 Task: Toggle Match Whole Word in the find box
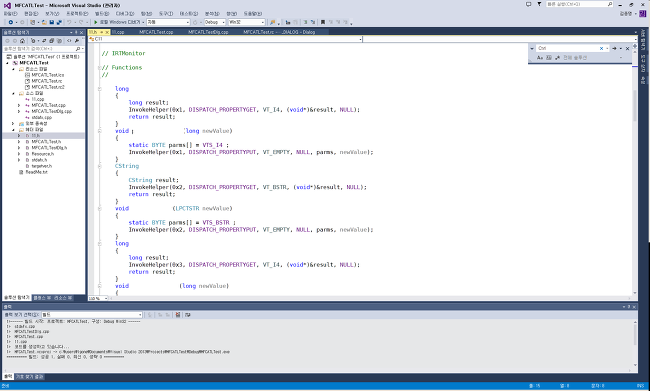coord(548,58)
